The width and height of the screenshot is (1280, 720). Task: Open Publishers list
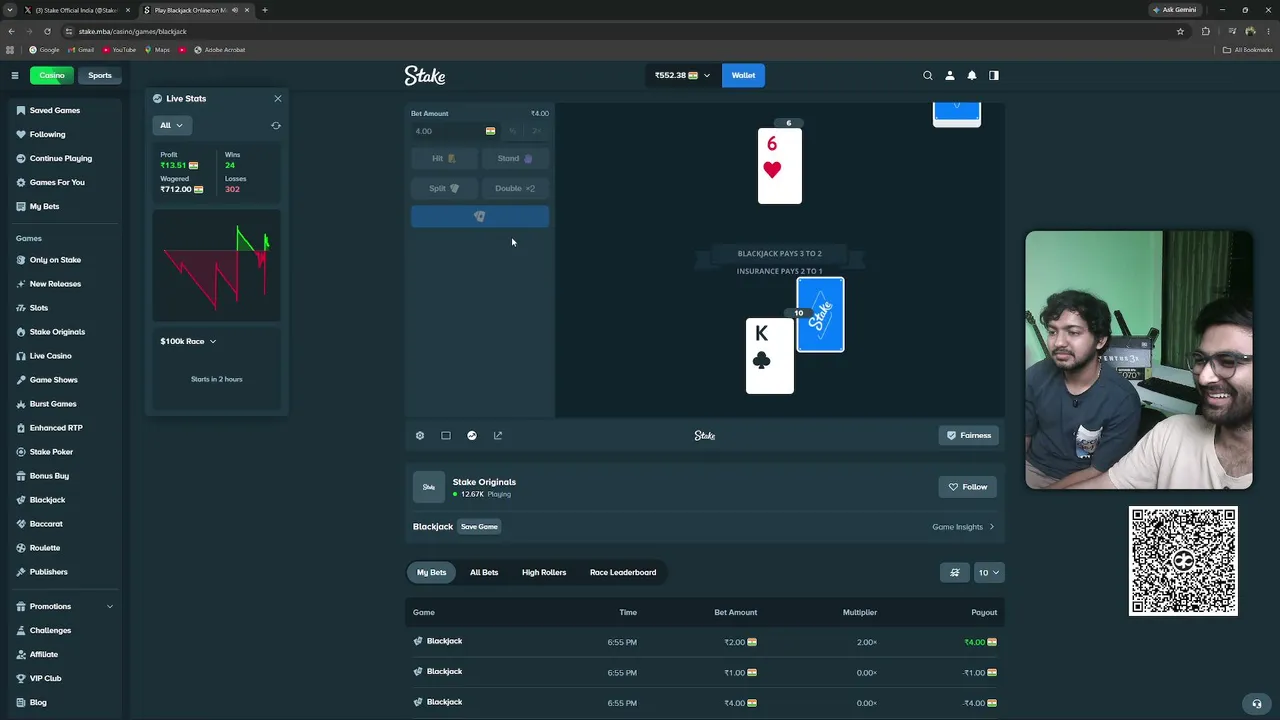[x=62, y=572]
